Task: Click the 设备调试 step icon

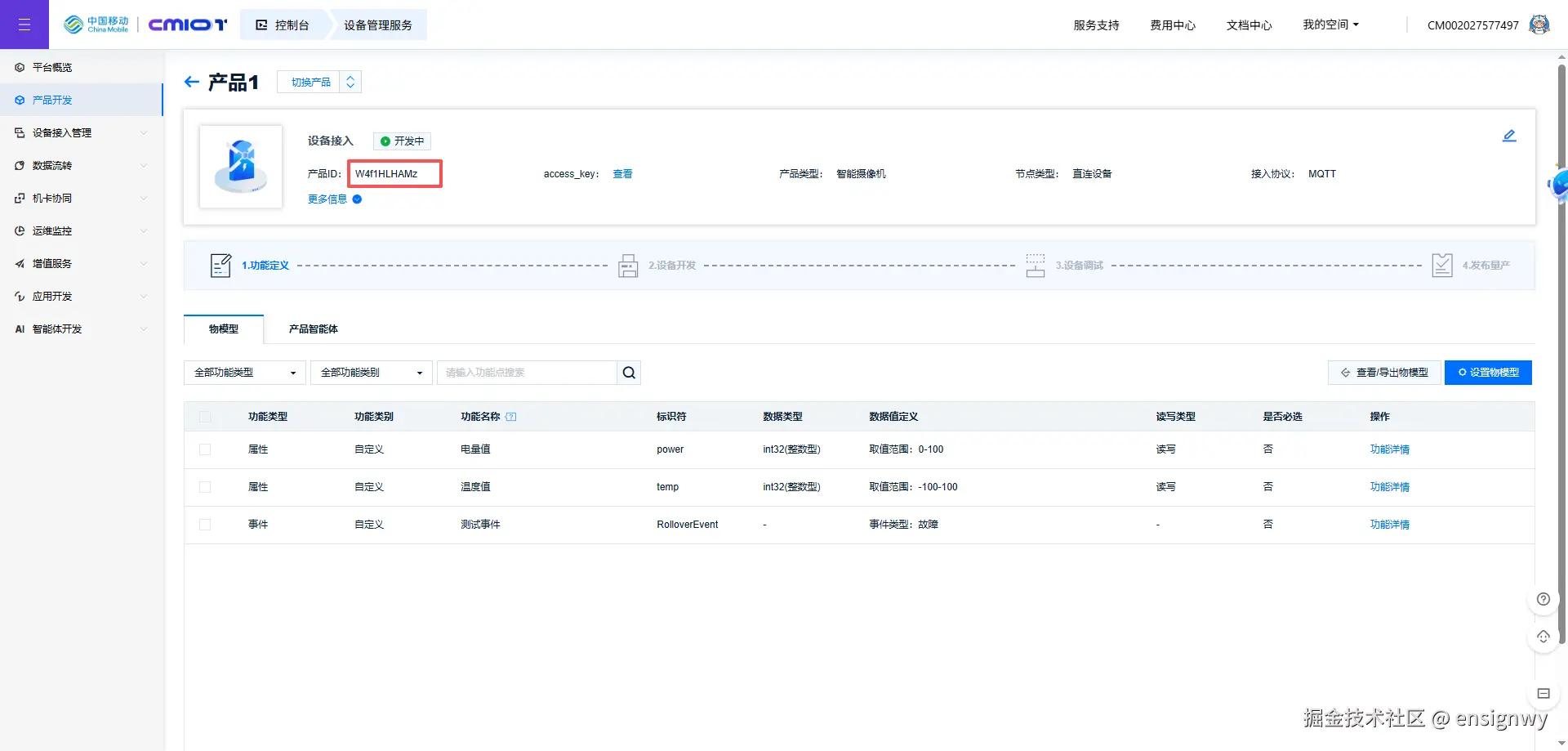Action: (x=1036, y=266)
